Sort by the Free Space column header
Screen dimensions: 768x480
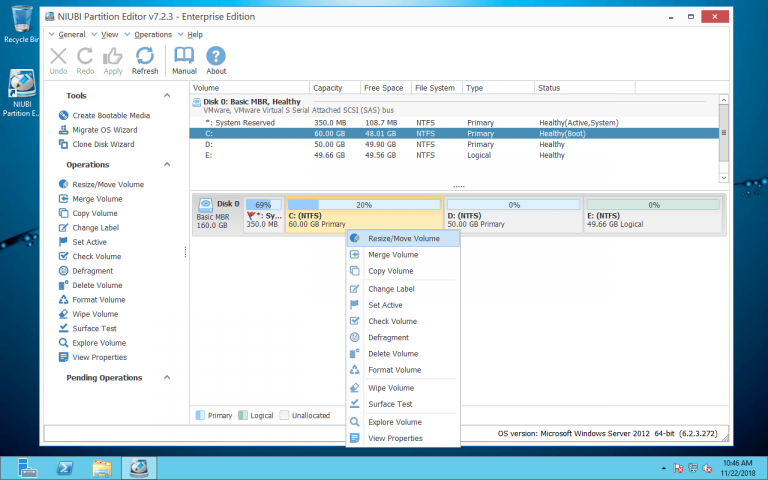[385, 88]
